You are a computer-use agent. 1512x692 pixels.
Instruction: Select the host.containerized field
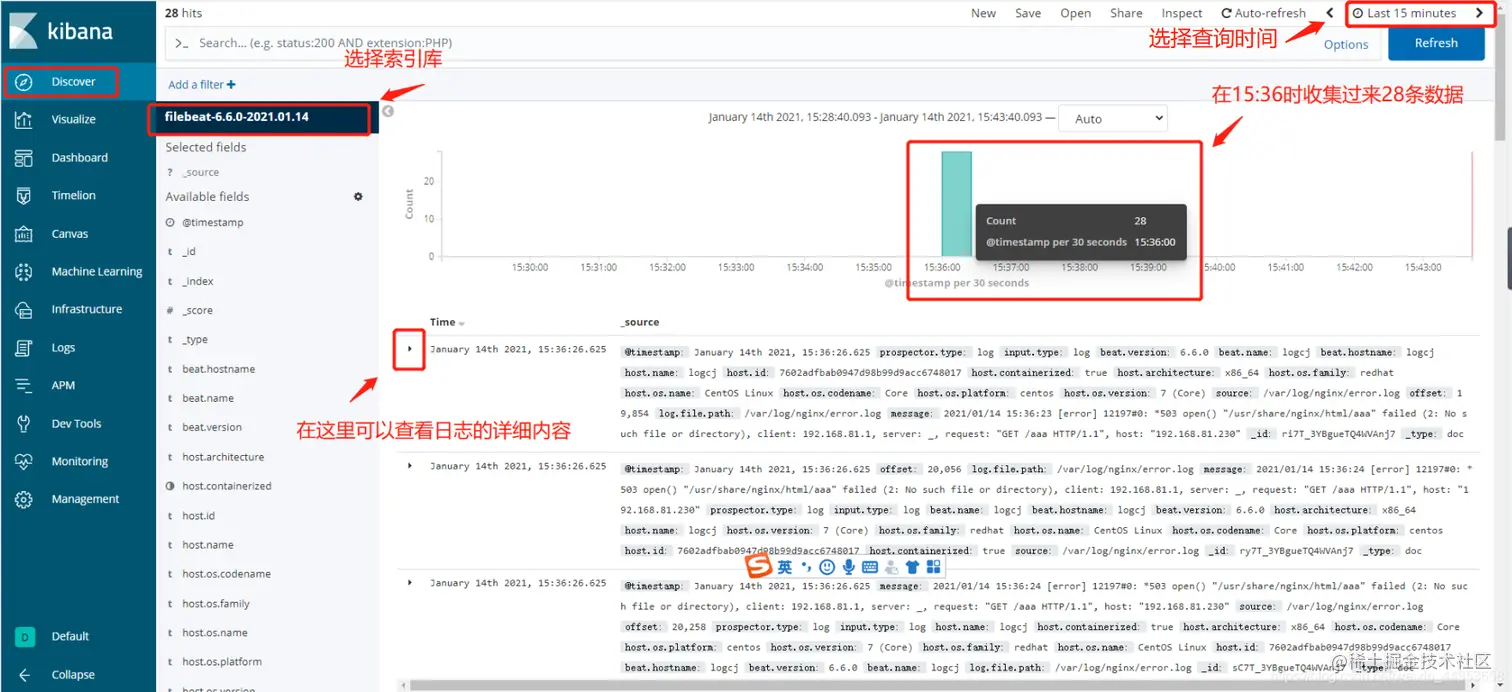226,486
